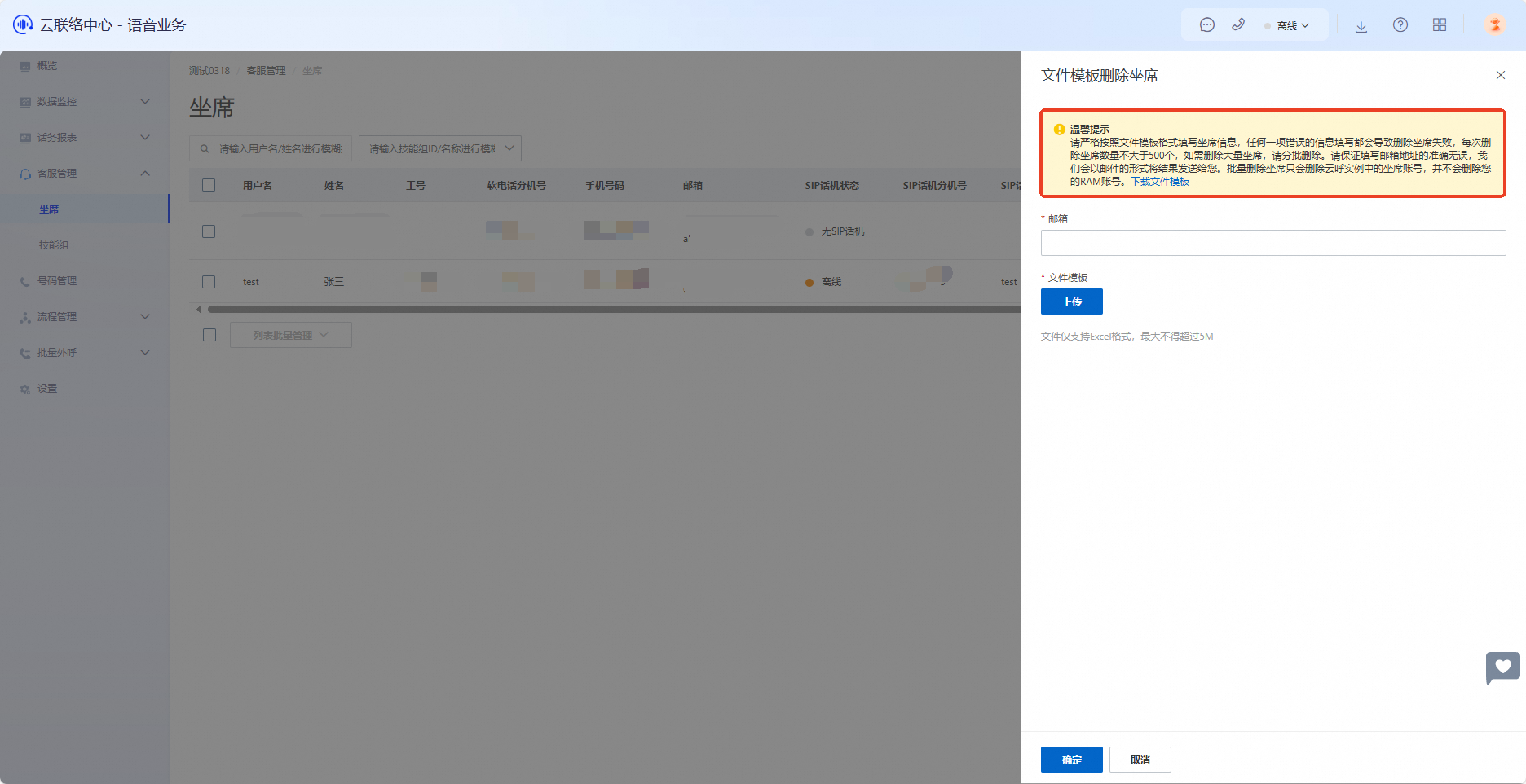Click 测试0318 breadcrumb link

point(209,71)
